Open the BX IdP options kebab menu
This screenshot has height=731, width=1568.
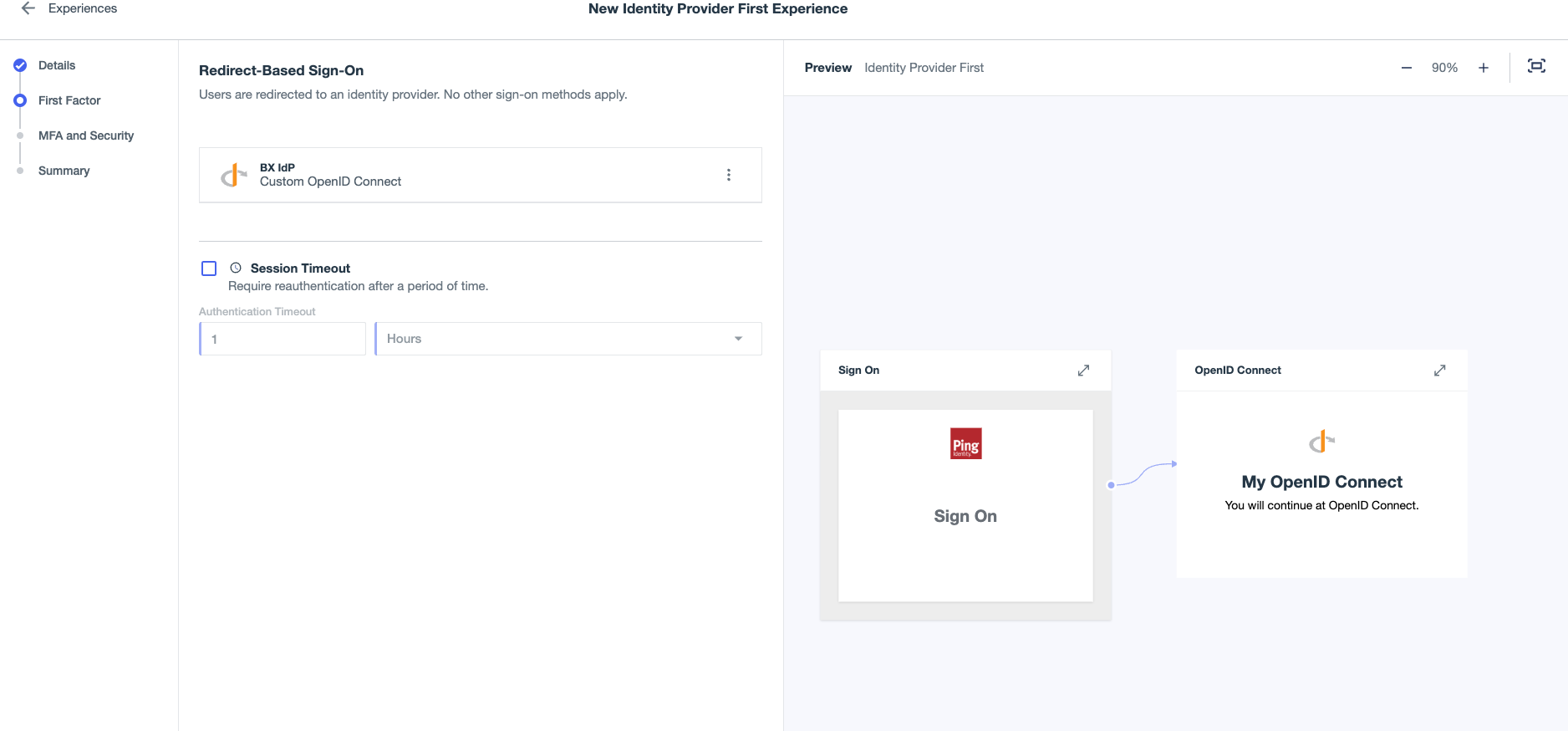[x=729, y=175]
